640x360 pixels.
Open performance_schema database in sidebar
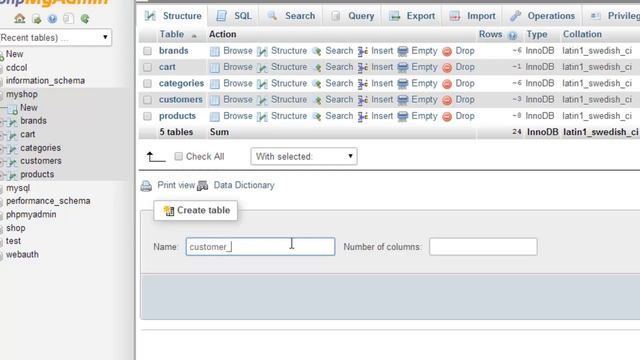coord(48,201)
